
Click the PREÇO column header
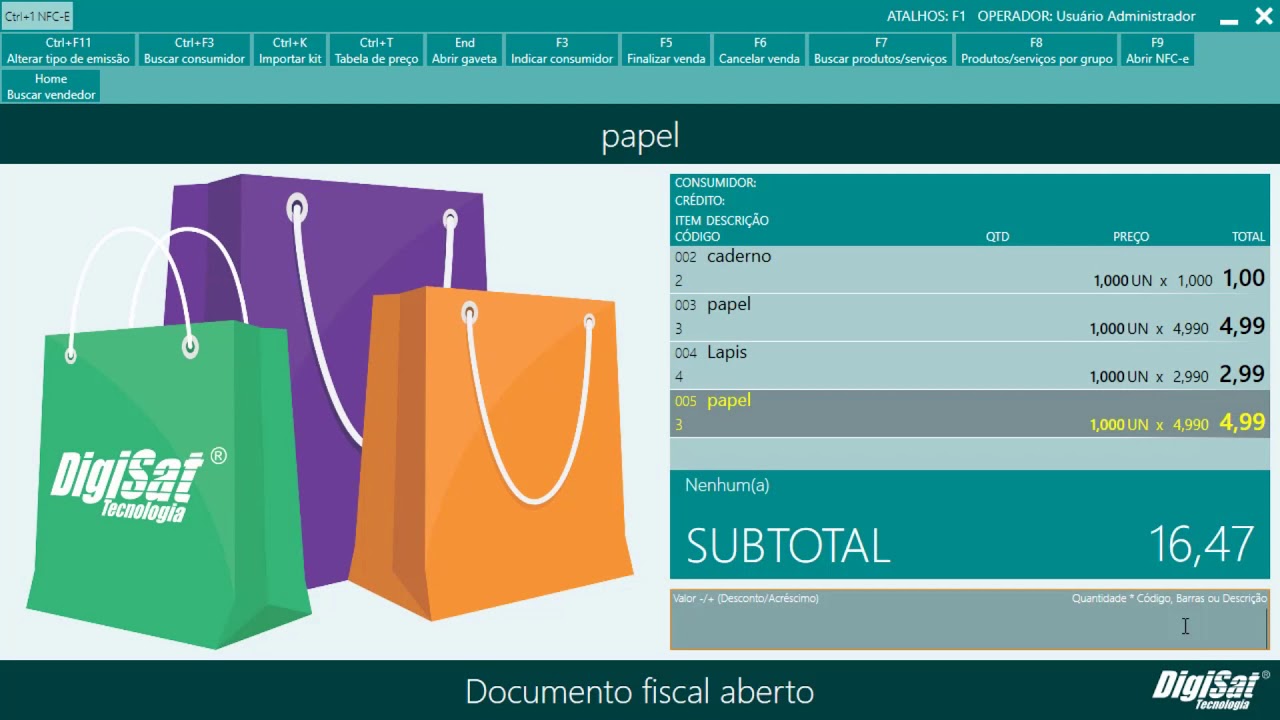pos(1131,237)
